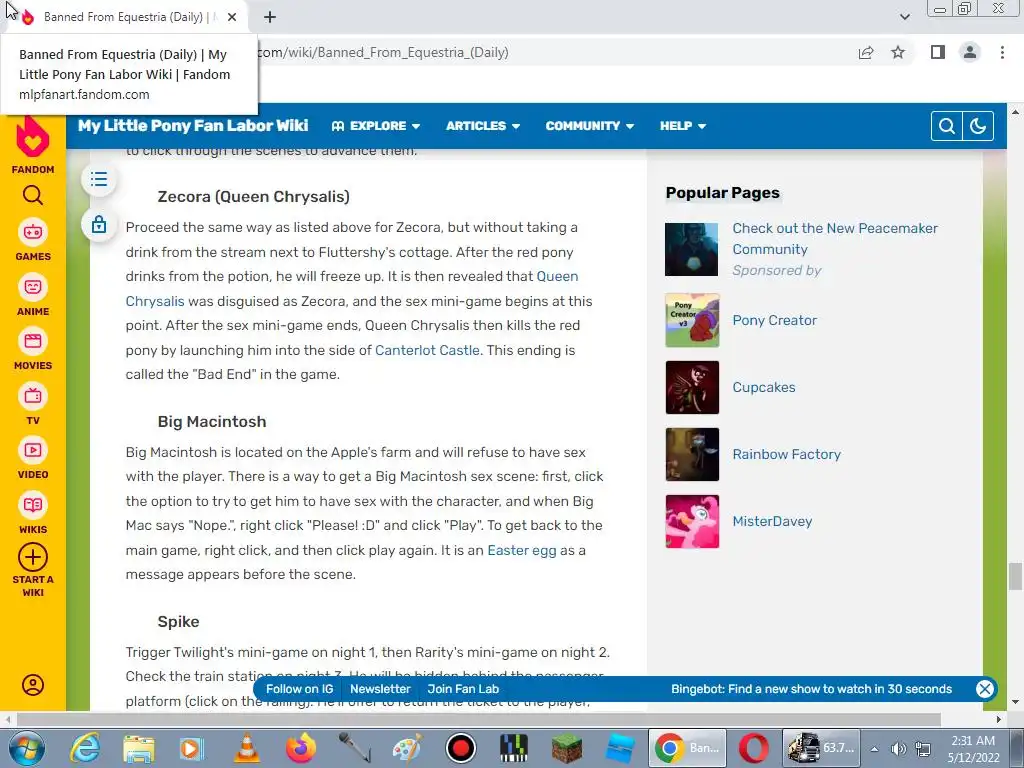Image resolution: width=1024 pixels, height=768 pixels.
Task: Open a new browser tab
Action: [x=270, y=17]
